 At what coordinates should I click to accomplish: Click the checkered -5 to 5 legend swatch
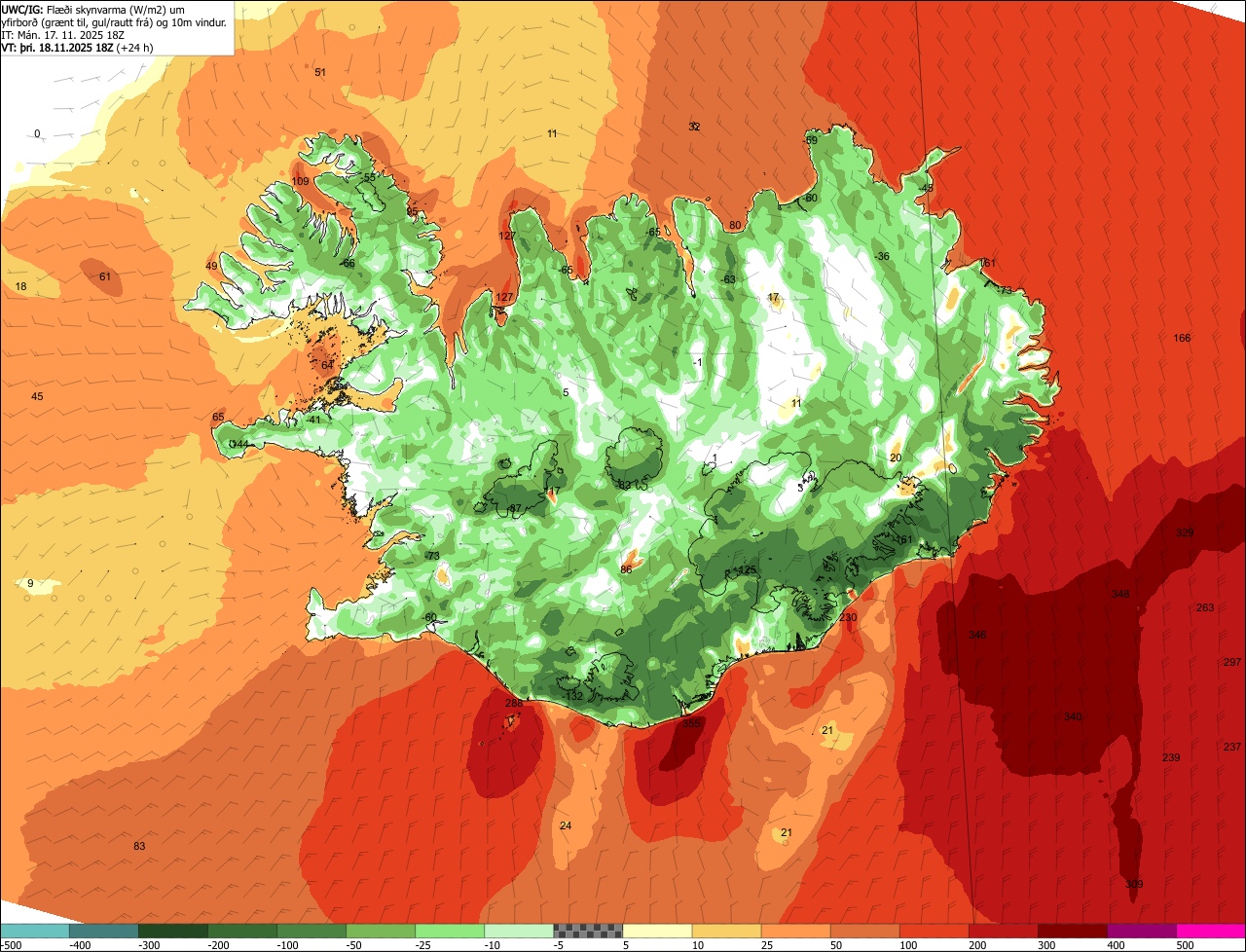tap(588, 931)
